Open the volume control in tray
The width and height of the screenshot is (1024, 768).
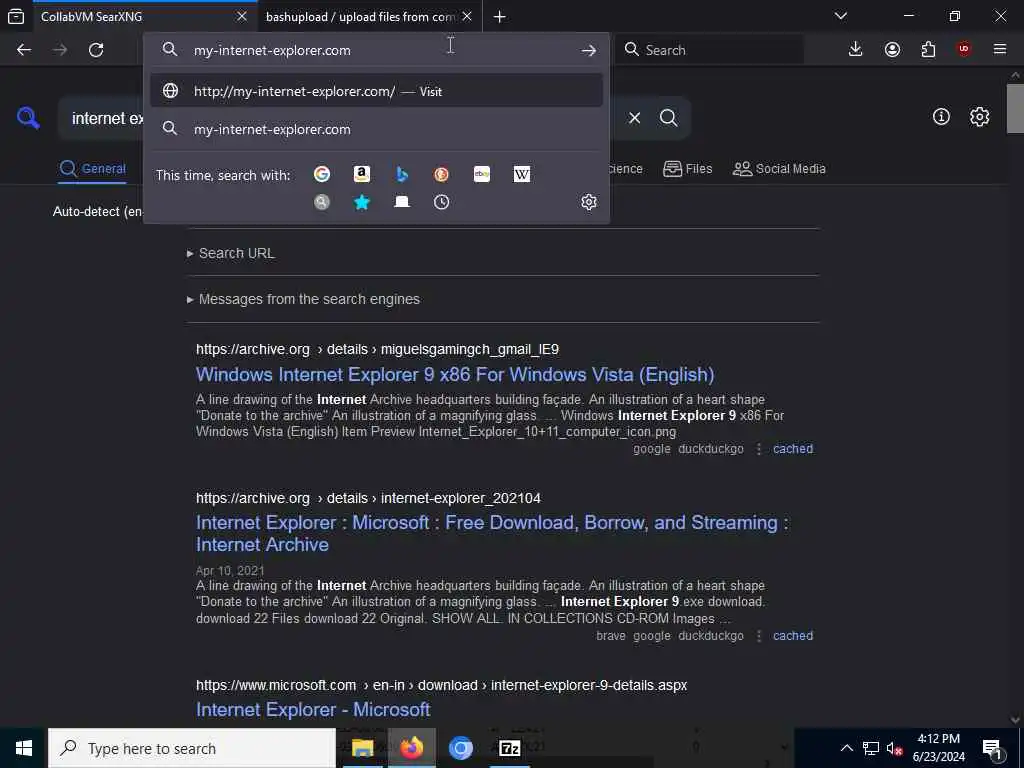pyautogui.click(x=894, y=748)
